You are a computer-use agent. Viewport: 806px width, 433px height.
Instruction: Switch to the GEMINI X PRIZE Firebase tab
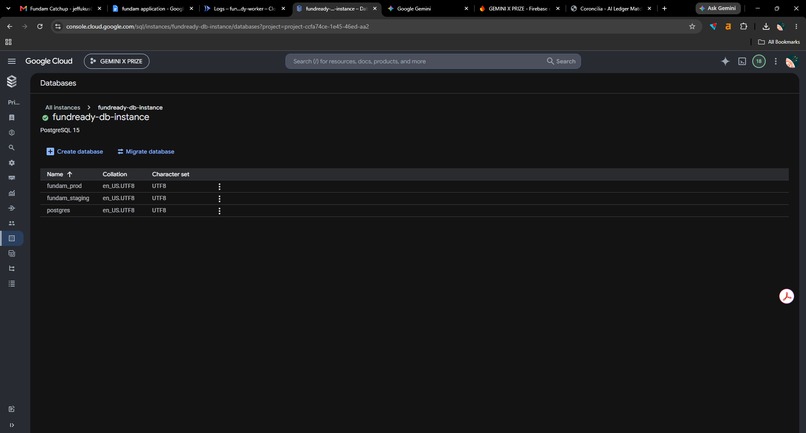point(520,8)
